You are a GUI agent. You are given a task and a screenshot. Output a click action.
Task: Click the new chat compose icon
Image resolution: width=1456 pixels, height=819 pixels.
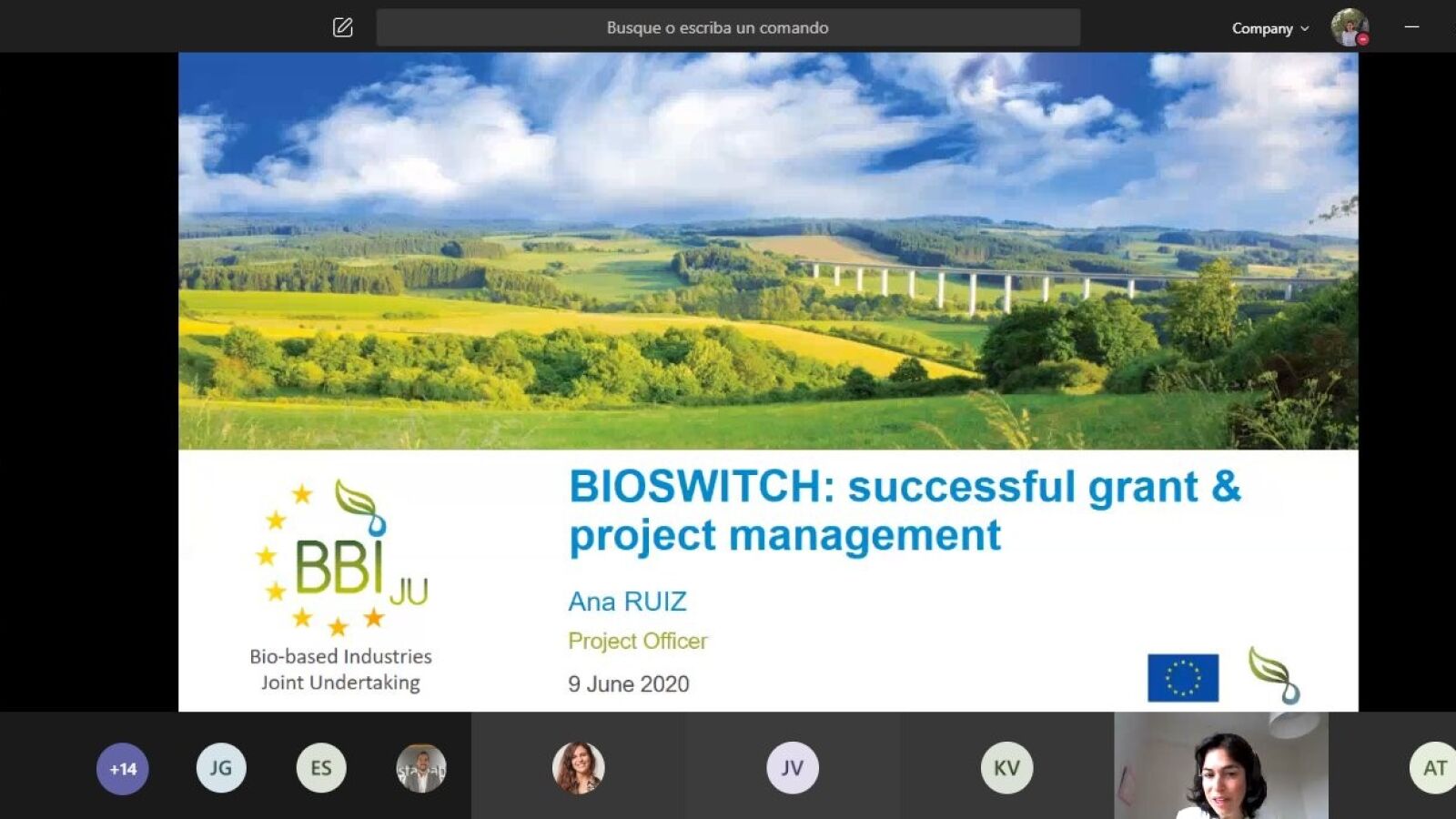click(342, 27)
